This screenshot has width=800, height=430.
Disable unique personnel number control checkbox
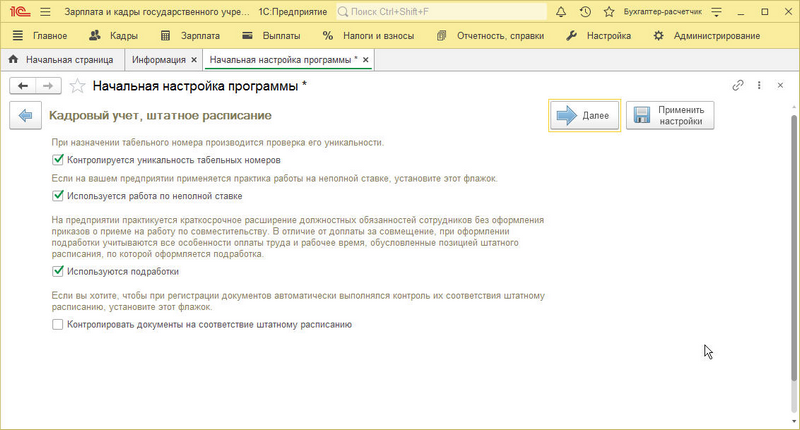pyautogui.click(x=57, y=160)
